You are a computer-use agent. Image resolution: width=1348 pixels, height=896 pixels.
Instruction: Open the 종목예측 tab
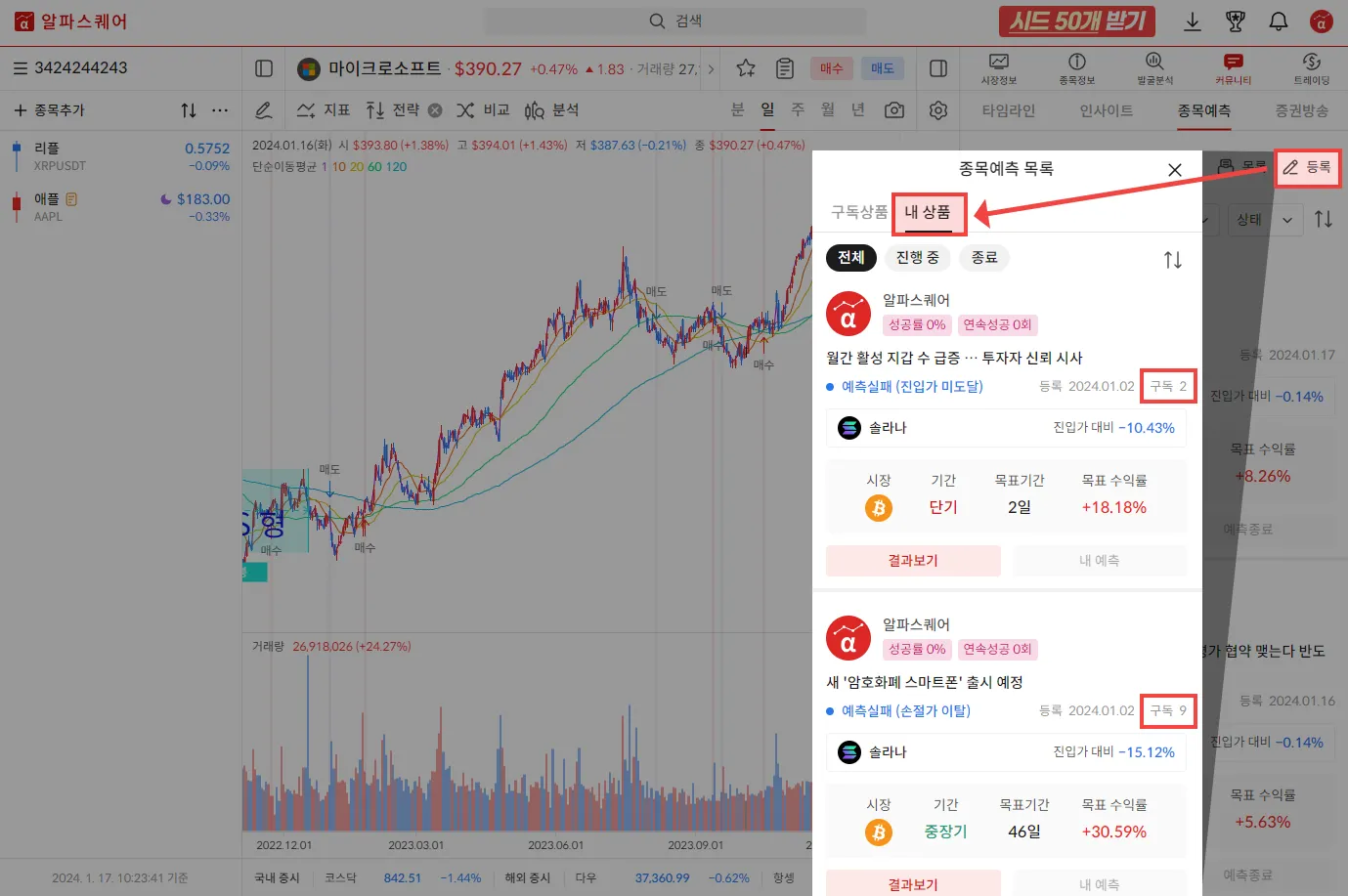coord(1204,111)
